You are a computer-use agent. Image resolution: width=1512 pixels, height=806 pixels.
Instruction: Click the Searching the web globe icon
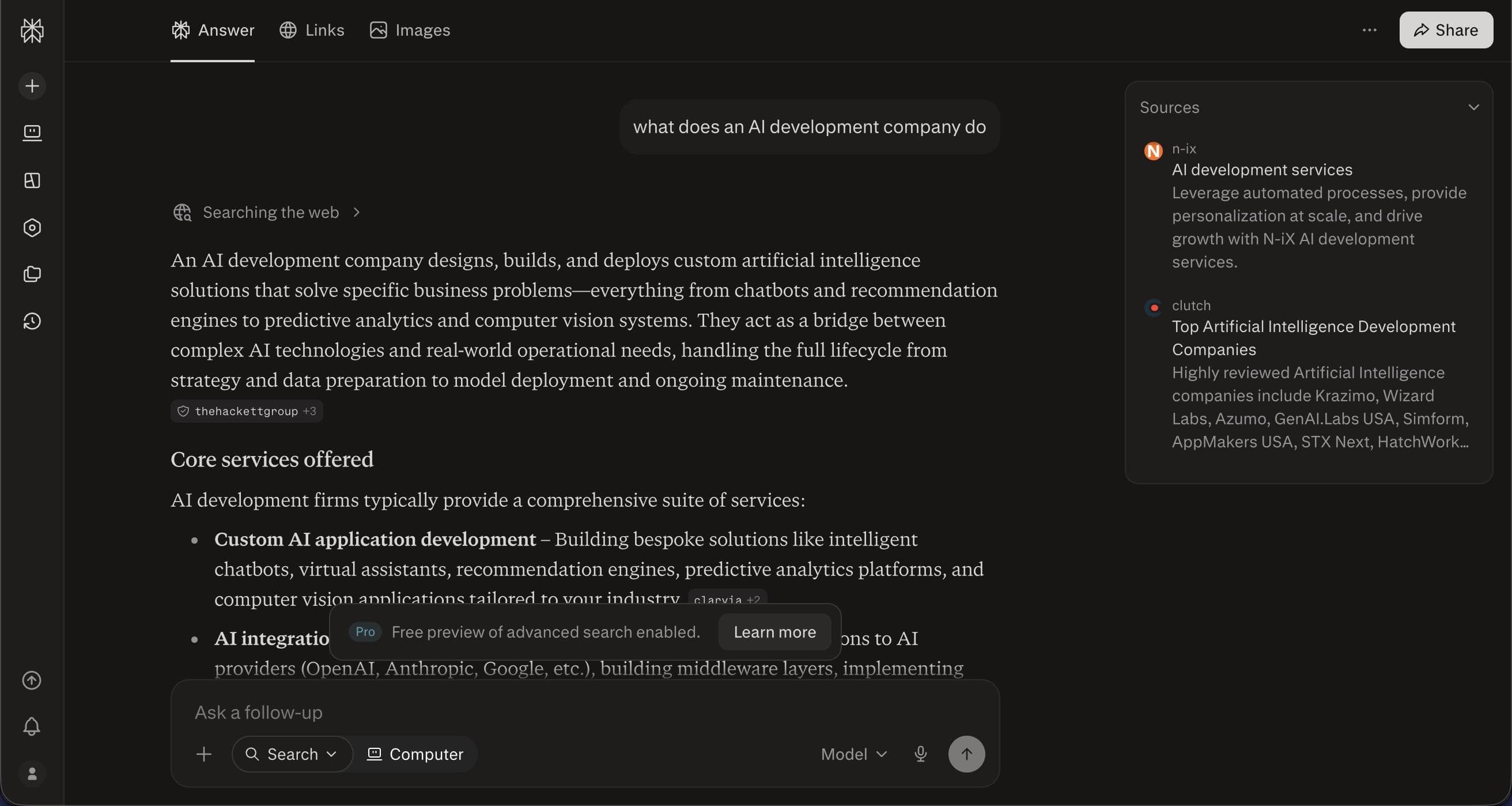(x=182, y=212)
